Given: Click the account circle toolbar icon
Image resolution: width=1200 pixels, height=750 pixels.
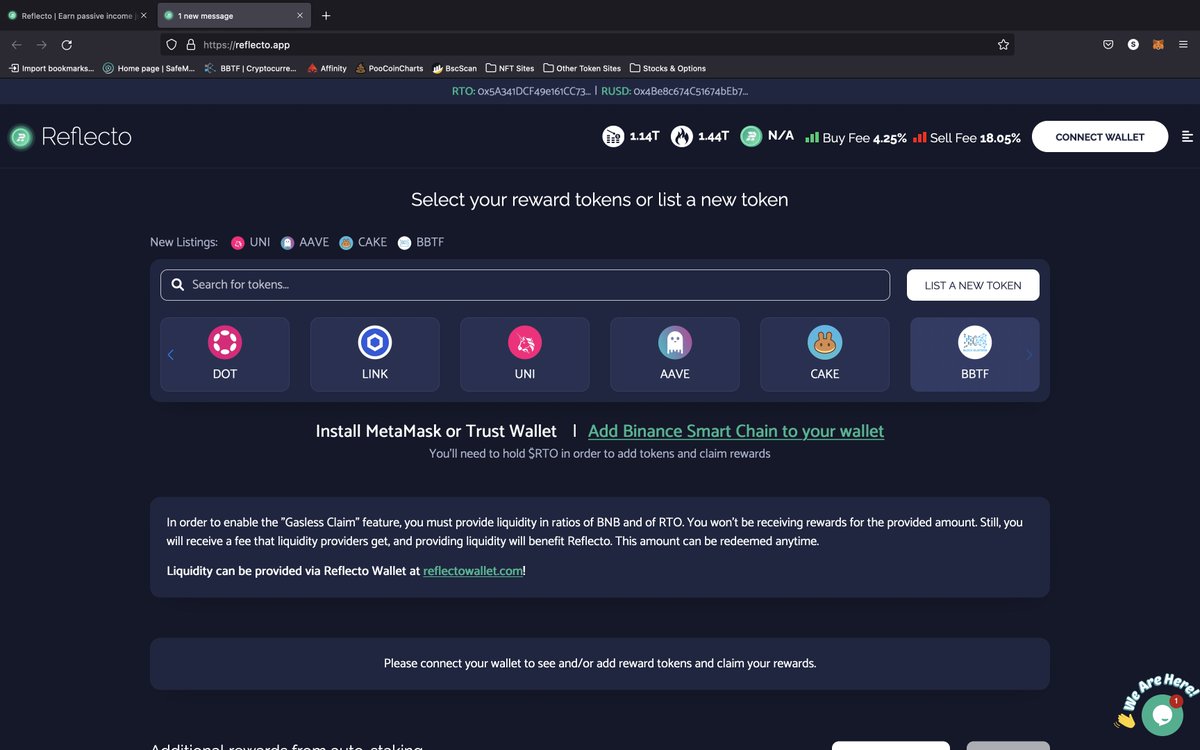Looking at the screenshot, I should click(x=1133, y=45).
